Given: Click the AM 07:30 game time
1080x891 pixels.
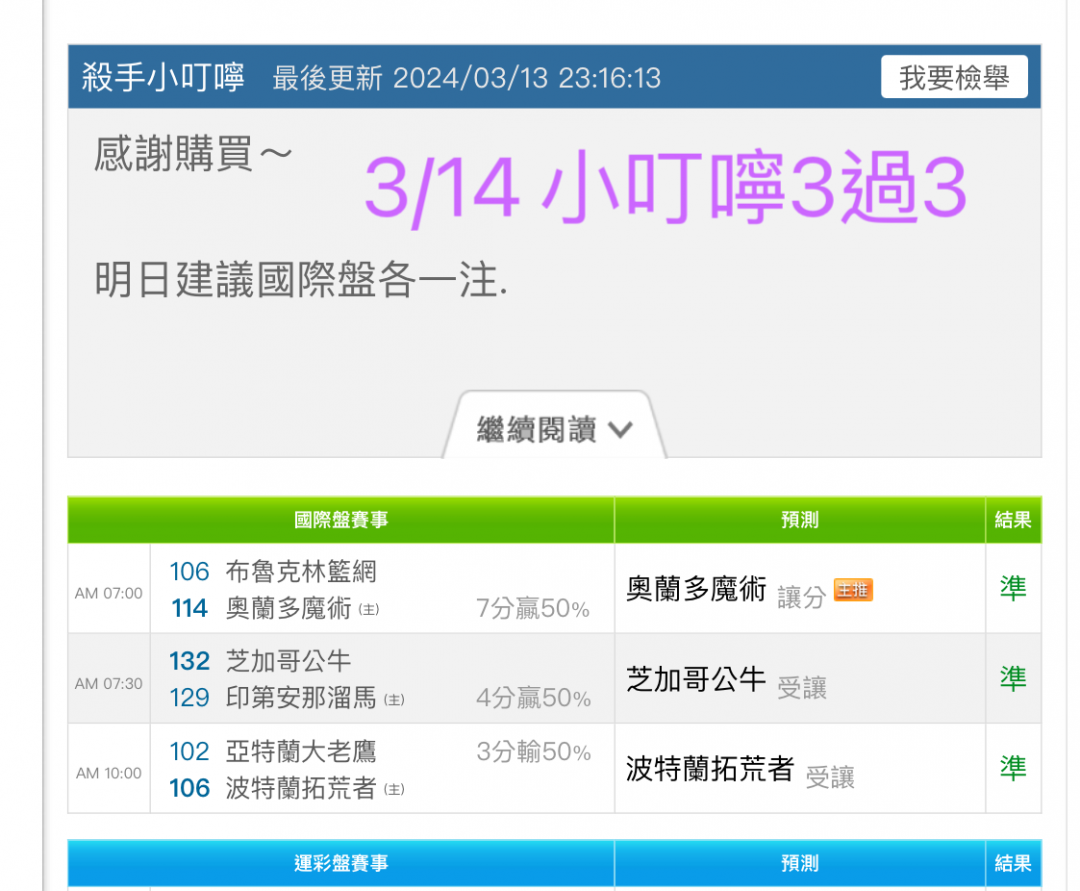Looking at the screenshot, I should click(109, 684).
